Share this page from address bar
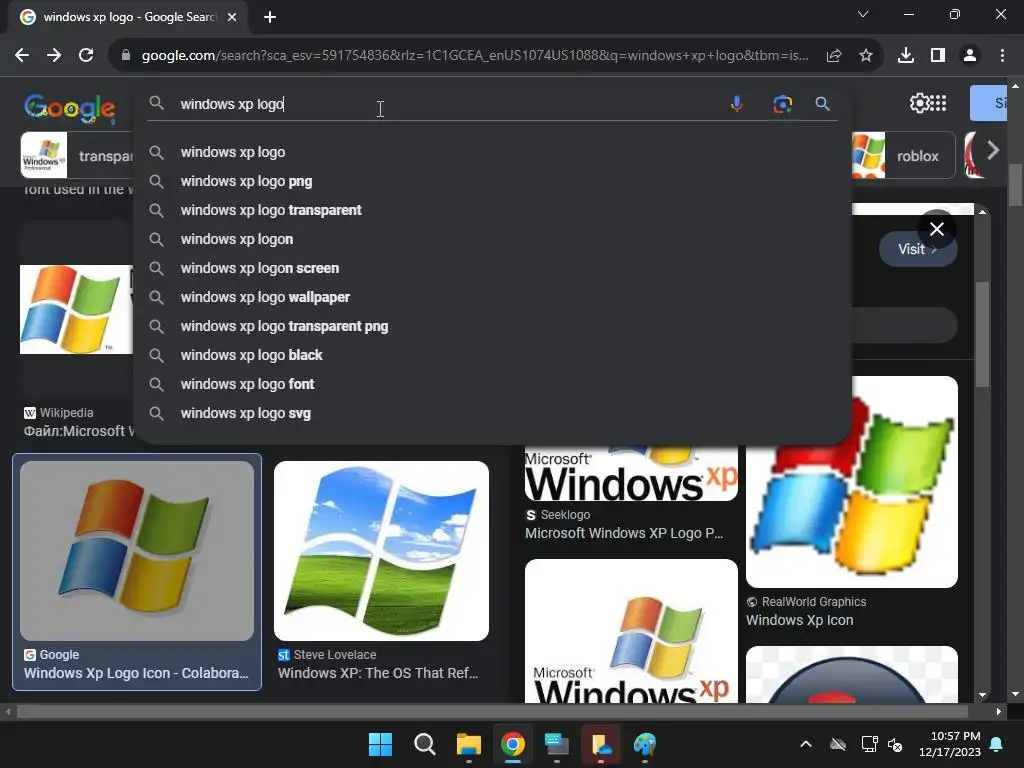Screen dimensions: 1024x768 tap(834, 56)
